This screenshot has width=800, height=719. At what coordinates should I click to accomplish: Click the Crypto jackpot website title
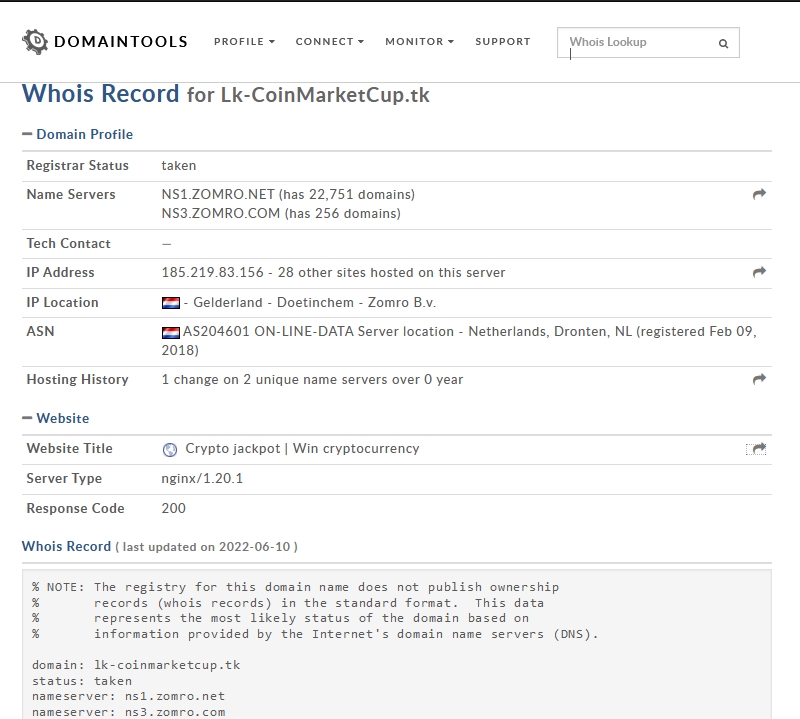(302, 449)
